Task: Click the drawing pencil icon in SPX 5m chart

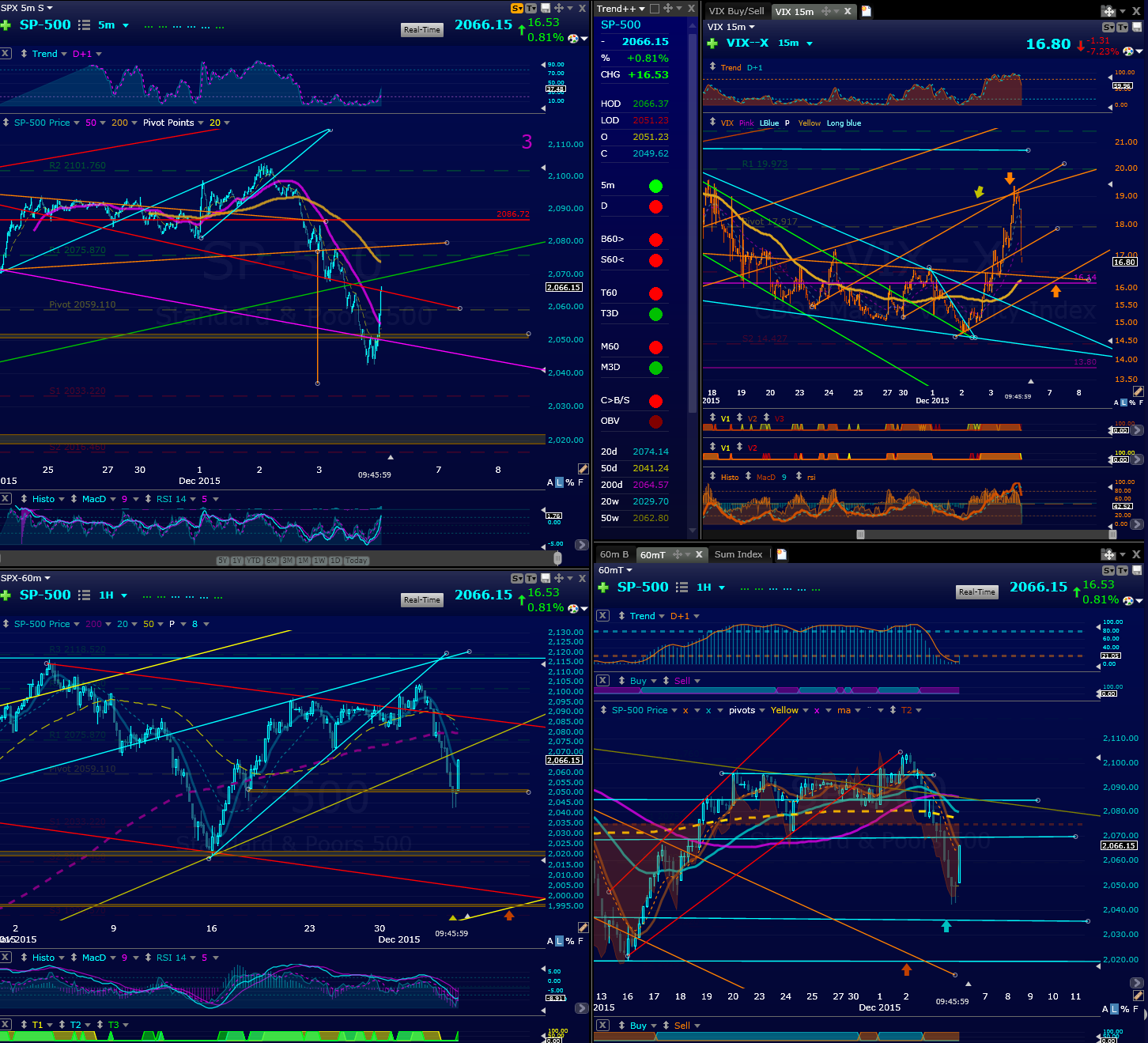Action: (x=583, y=469)
